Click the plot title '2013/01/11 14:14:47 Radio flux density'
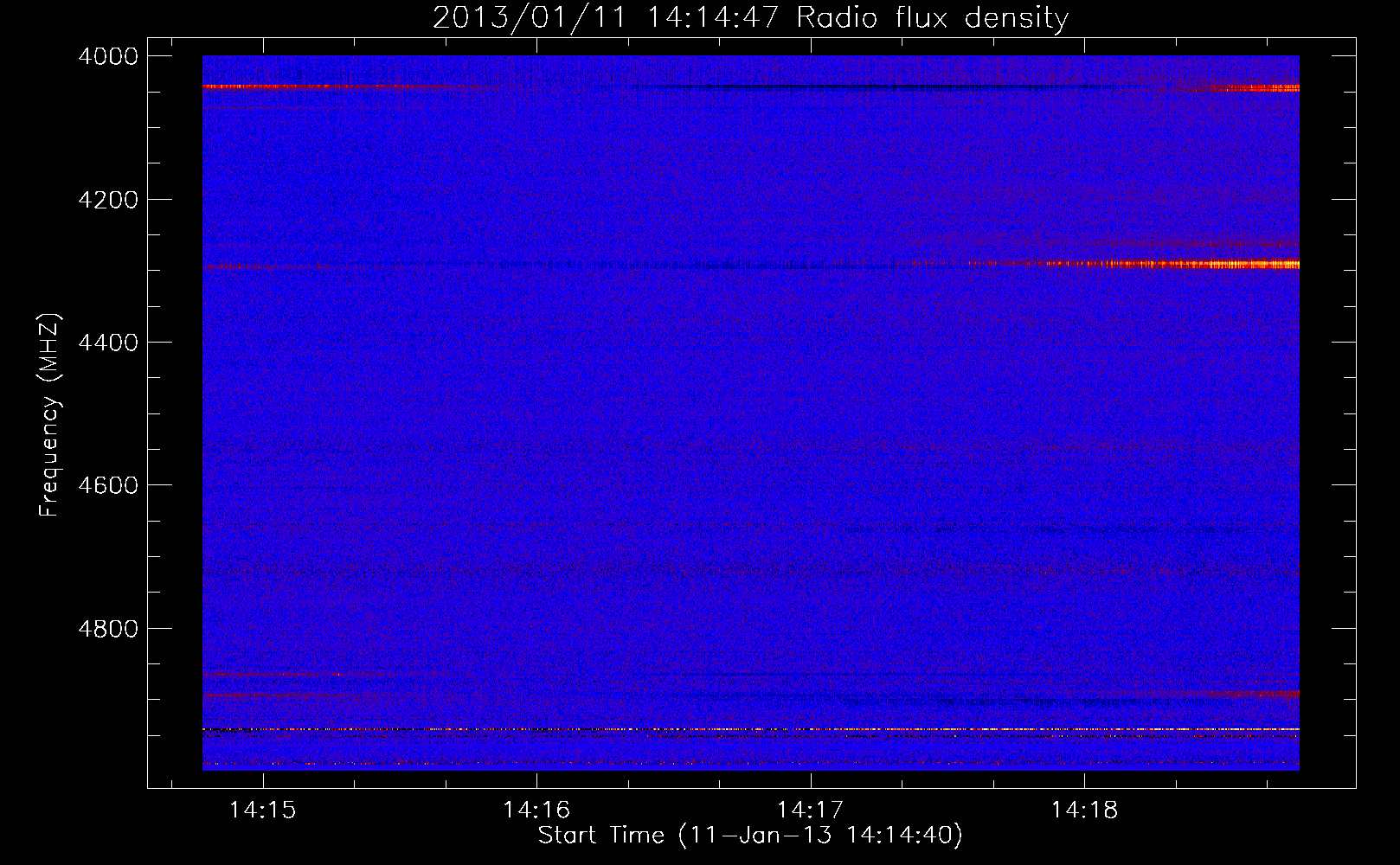 coord(750,18)
